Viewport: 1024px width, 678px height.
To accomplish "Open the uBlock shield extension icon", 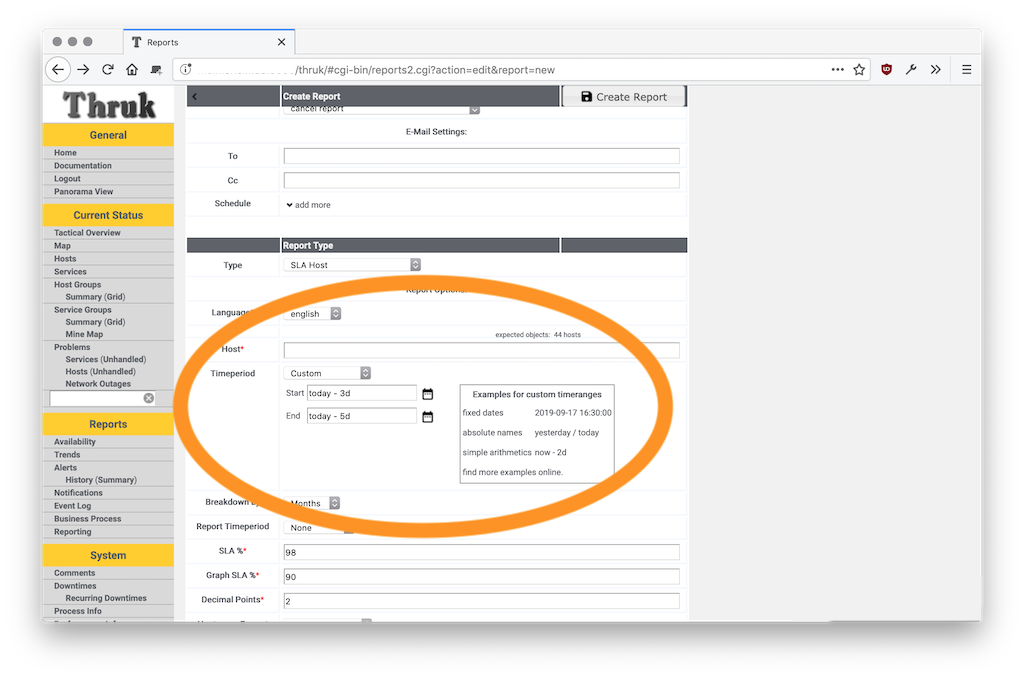I will click(886, 70).
